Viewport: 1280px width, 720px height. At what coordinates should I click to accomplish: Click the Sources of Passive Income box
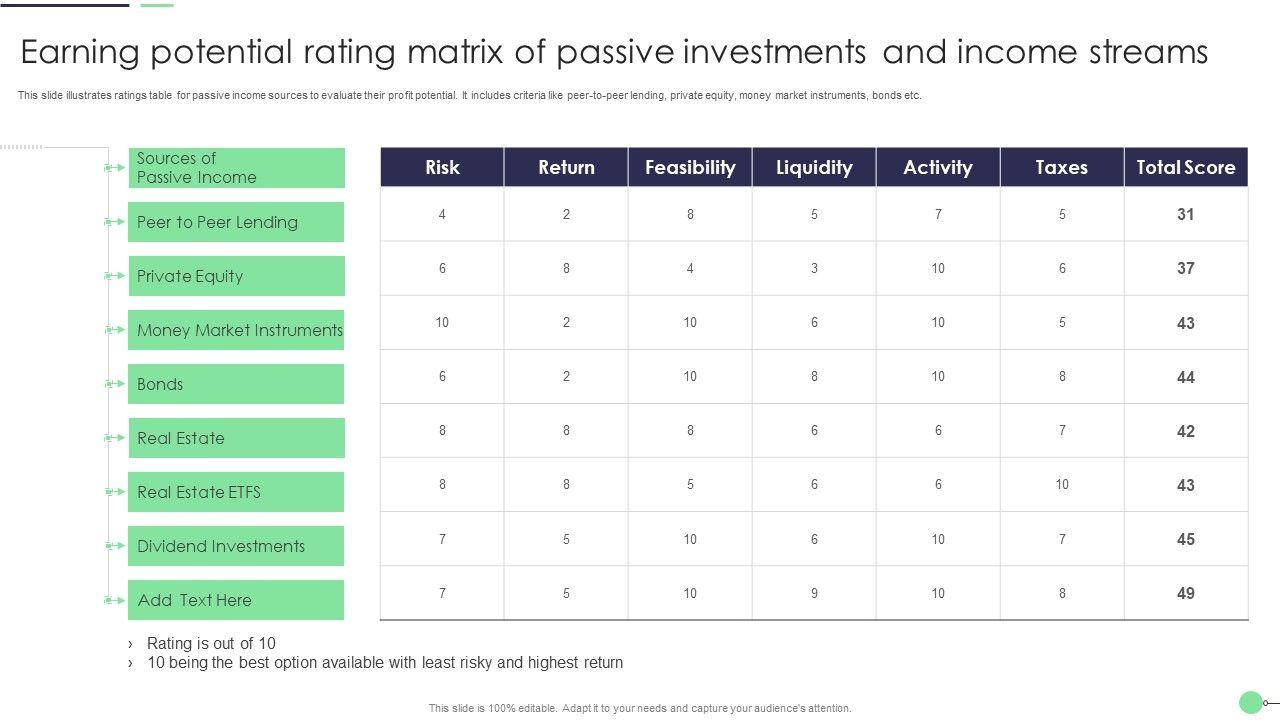click(237, 168)
